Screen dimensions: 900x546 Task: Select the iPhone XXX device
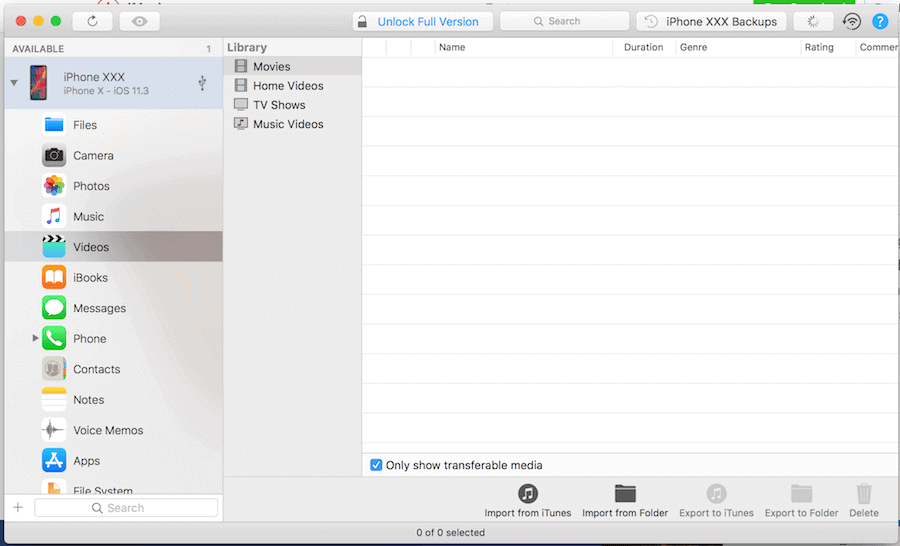(x=114, y=83)
